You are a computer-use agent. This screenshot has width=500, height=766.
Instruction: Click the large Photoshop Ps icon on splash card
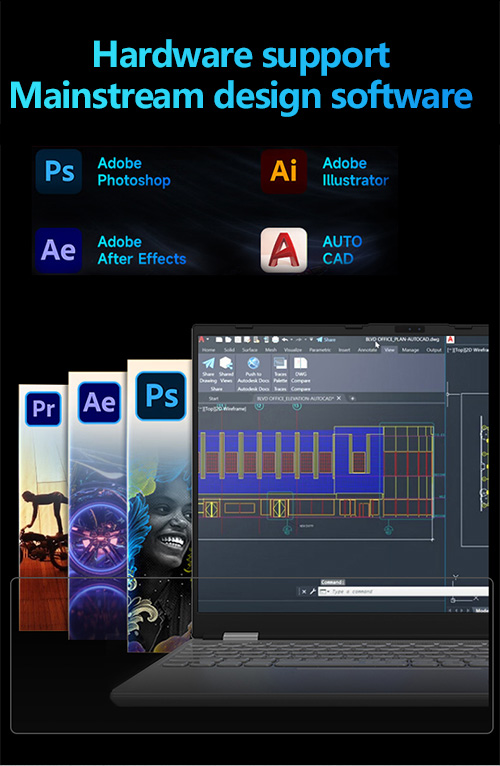(x=161, y=396)
